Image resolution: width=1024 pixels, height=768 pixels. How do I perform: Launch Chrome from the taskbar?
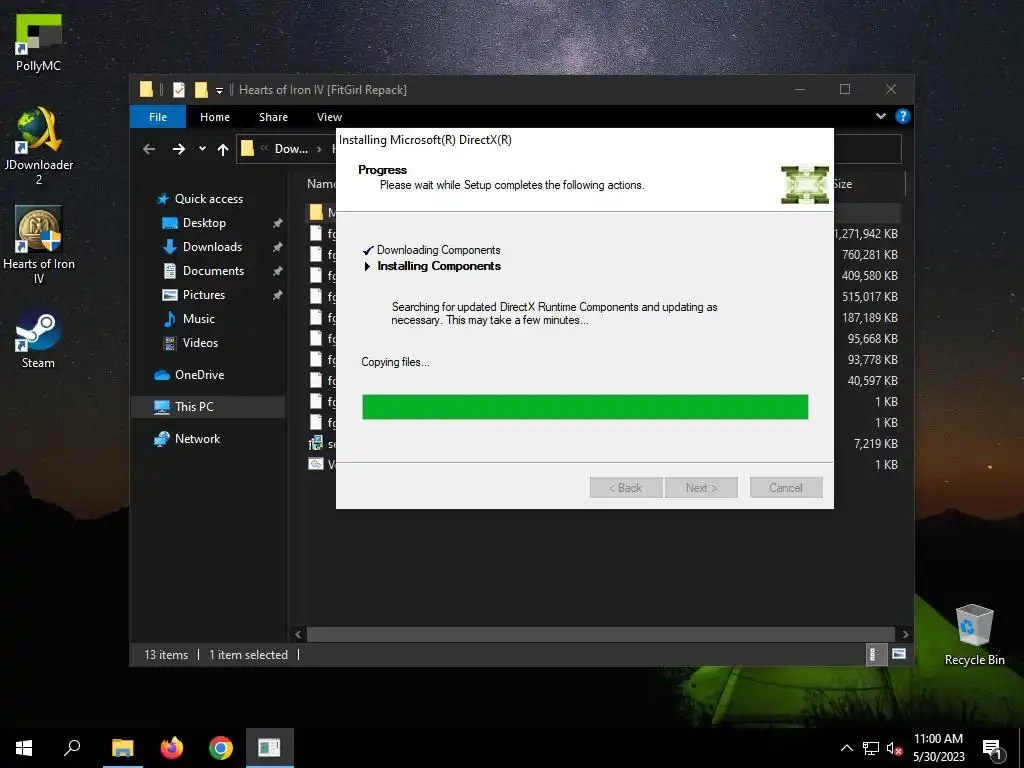pyautogui.click(x=221, y=748)
